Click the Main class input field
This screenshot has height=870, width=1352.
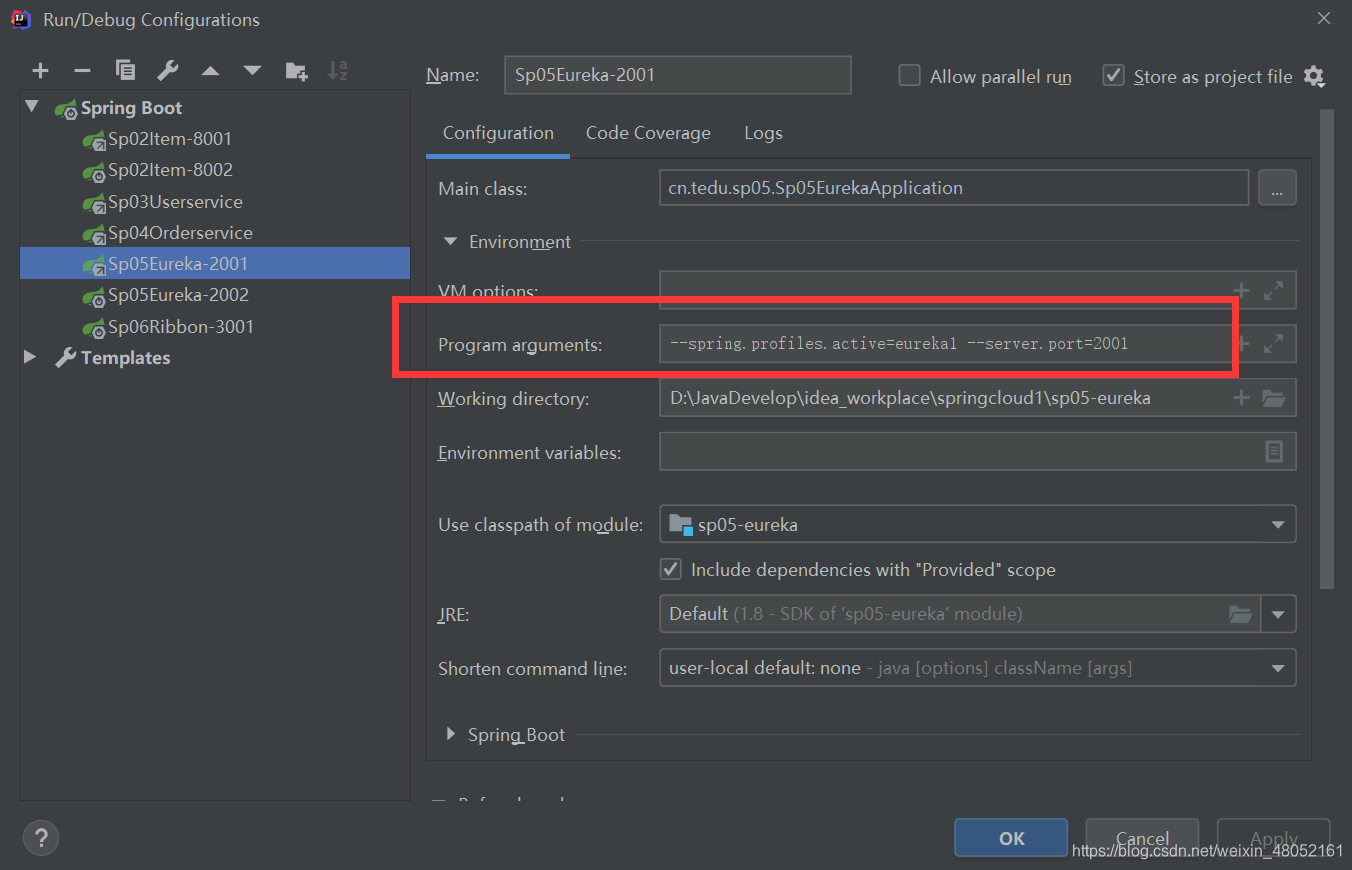pos(954,188)
